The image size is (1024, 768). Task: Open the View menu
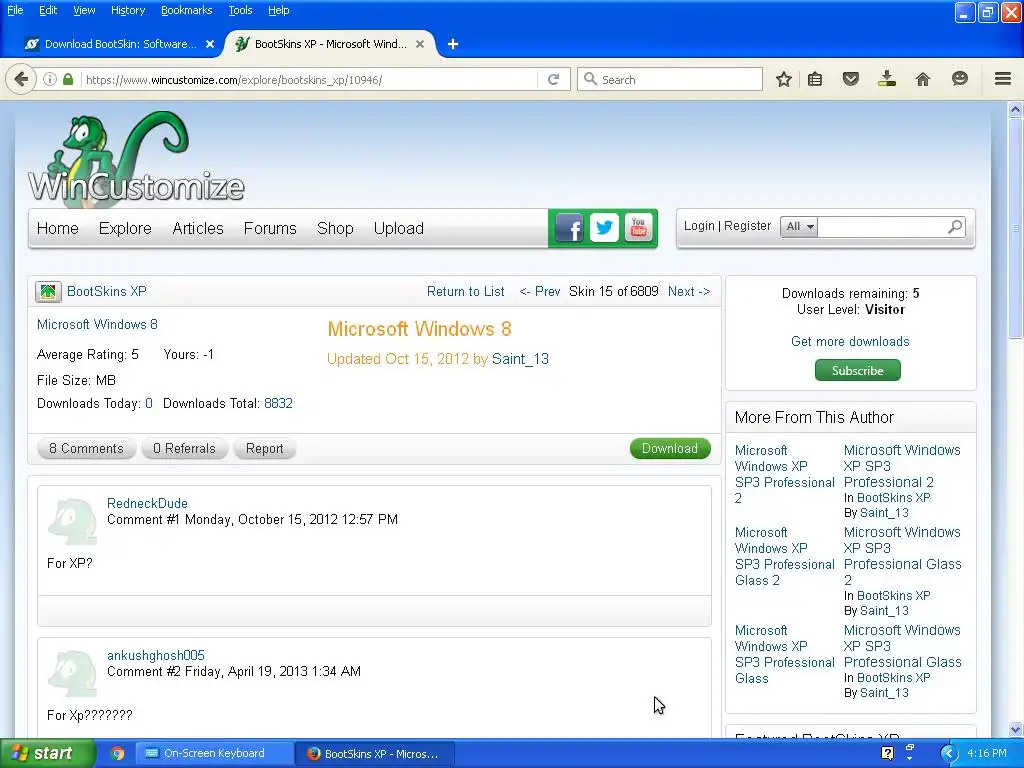[x=84, y=10]
